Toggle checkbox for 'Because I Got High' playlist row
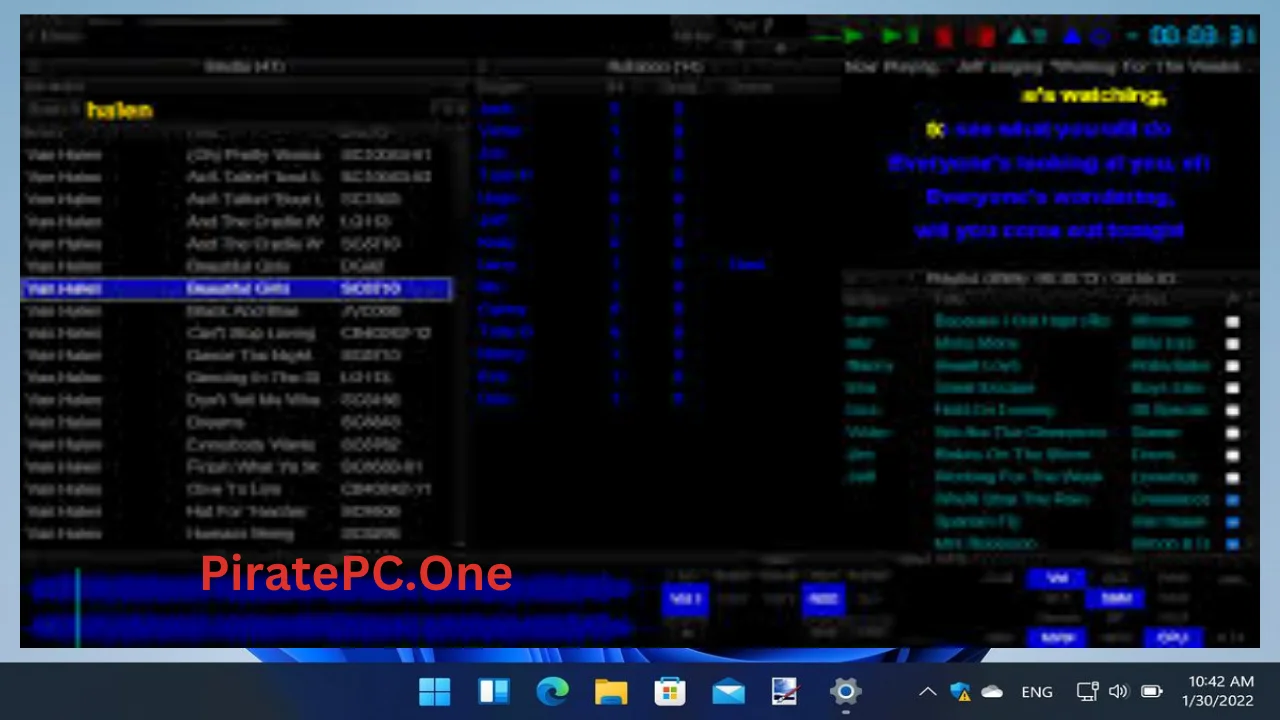The width and height of the screenshot is (1280, 720). 1232,322
